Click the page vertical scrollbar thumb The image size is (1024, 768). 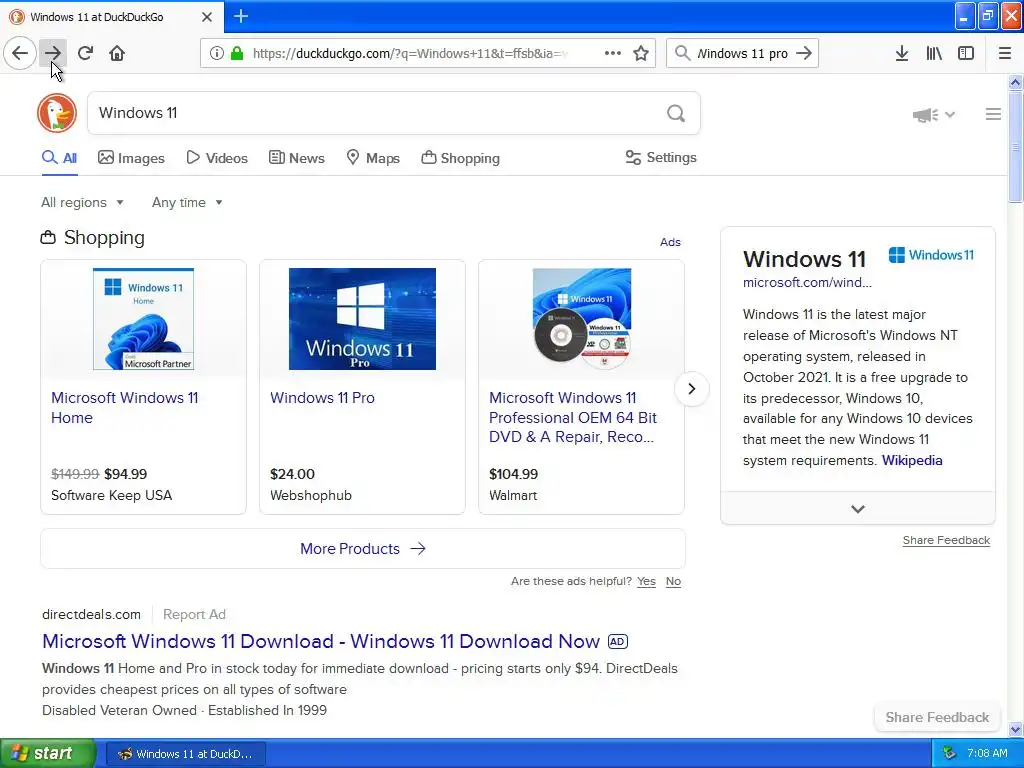[1015, 148]
